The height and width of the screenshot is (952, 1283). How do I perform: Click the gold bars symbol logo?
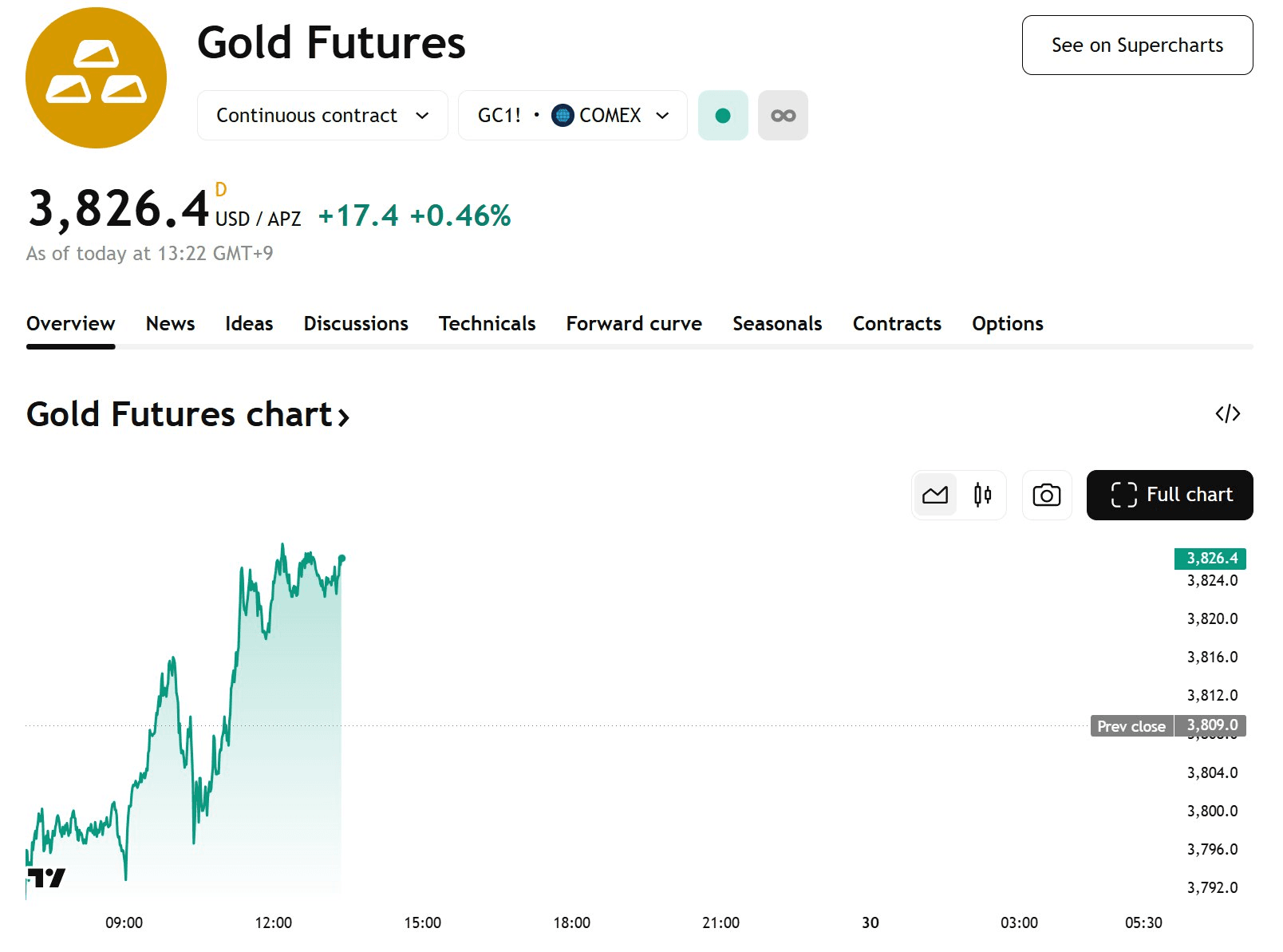coord(96,77)
